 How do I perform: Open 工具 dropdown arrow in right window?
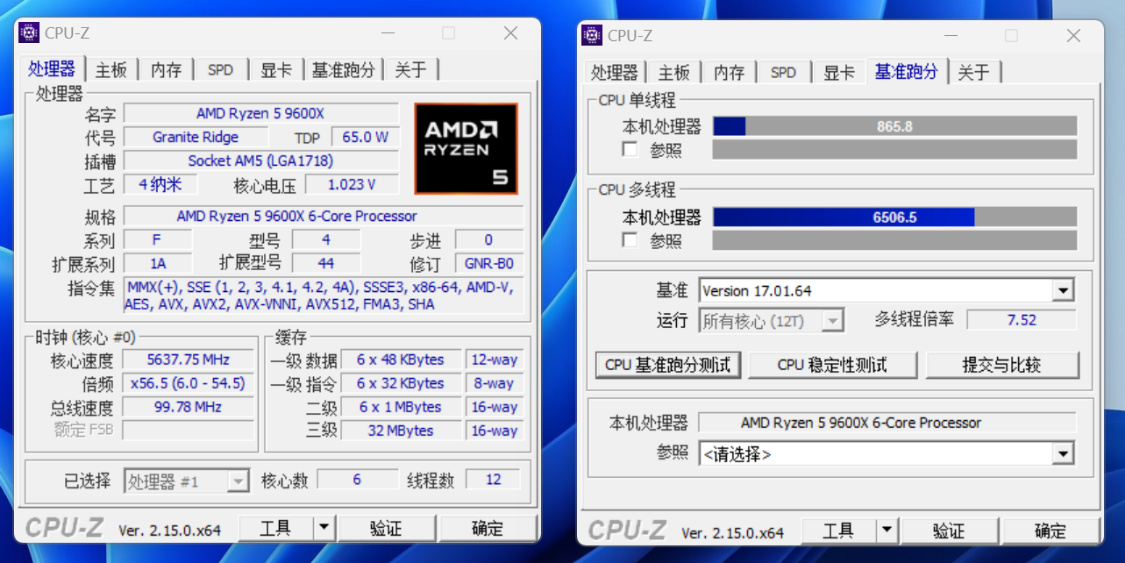click(x=887, y=531)
